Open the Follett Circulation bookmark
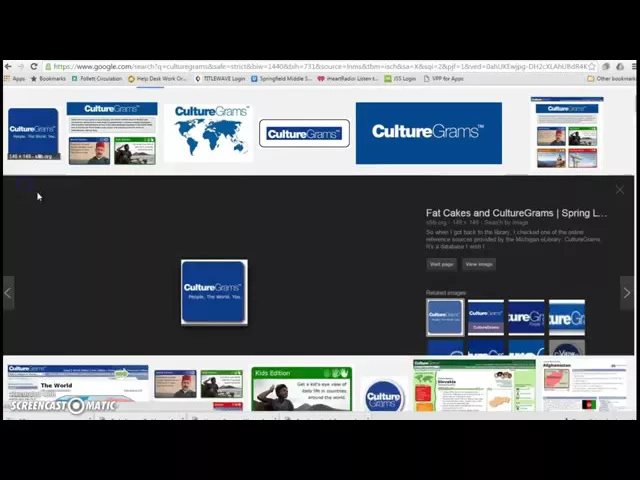Screen dimensions: 640x480 click(x=97, y=78)
